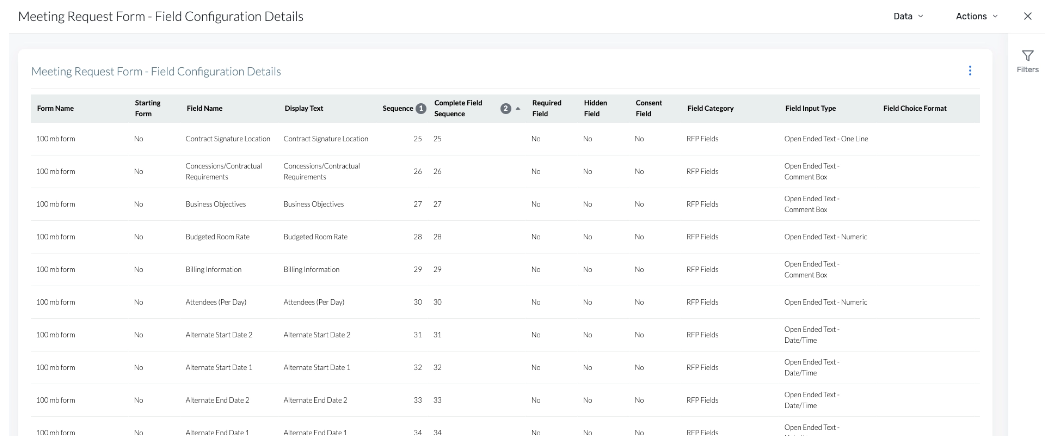1045x436 pixels.
Task: Click the sort badge 2 on Complete Field Sequence
Action: [505, 108]
